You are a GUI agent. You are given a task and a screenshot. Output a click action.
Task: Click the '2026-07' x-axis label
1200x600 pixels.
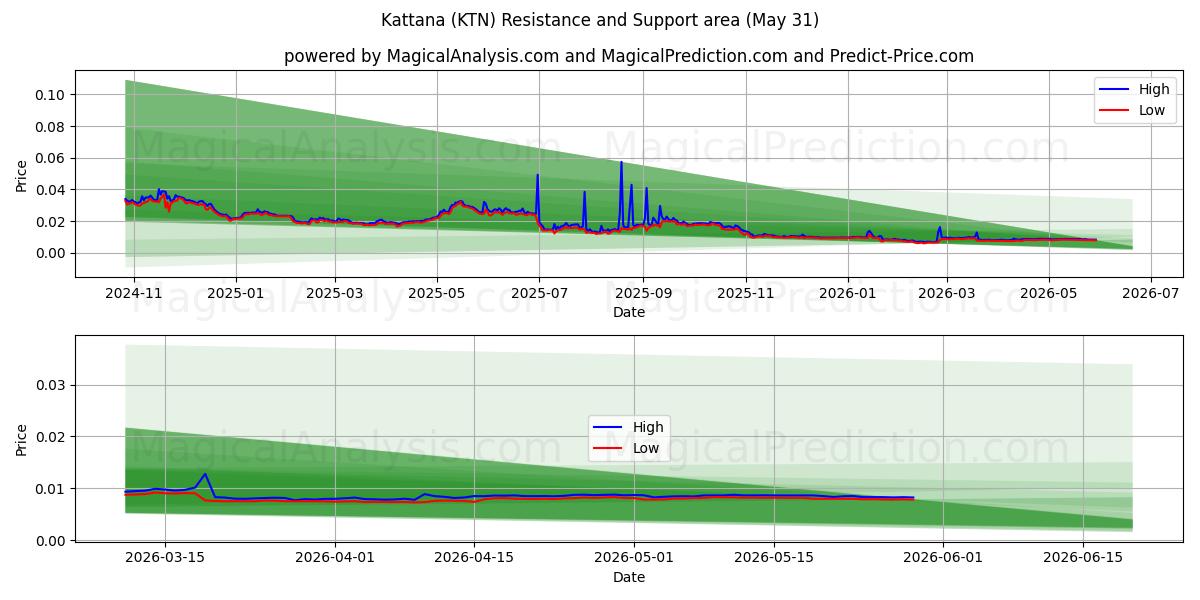1151,293
